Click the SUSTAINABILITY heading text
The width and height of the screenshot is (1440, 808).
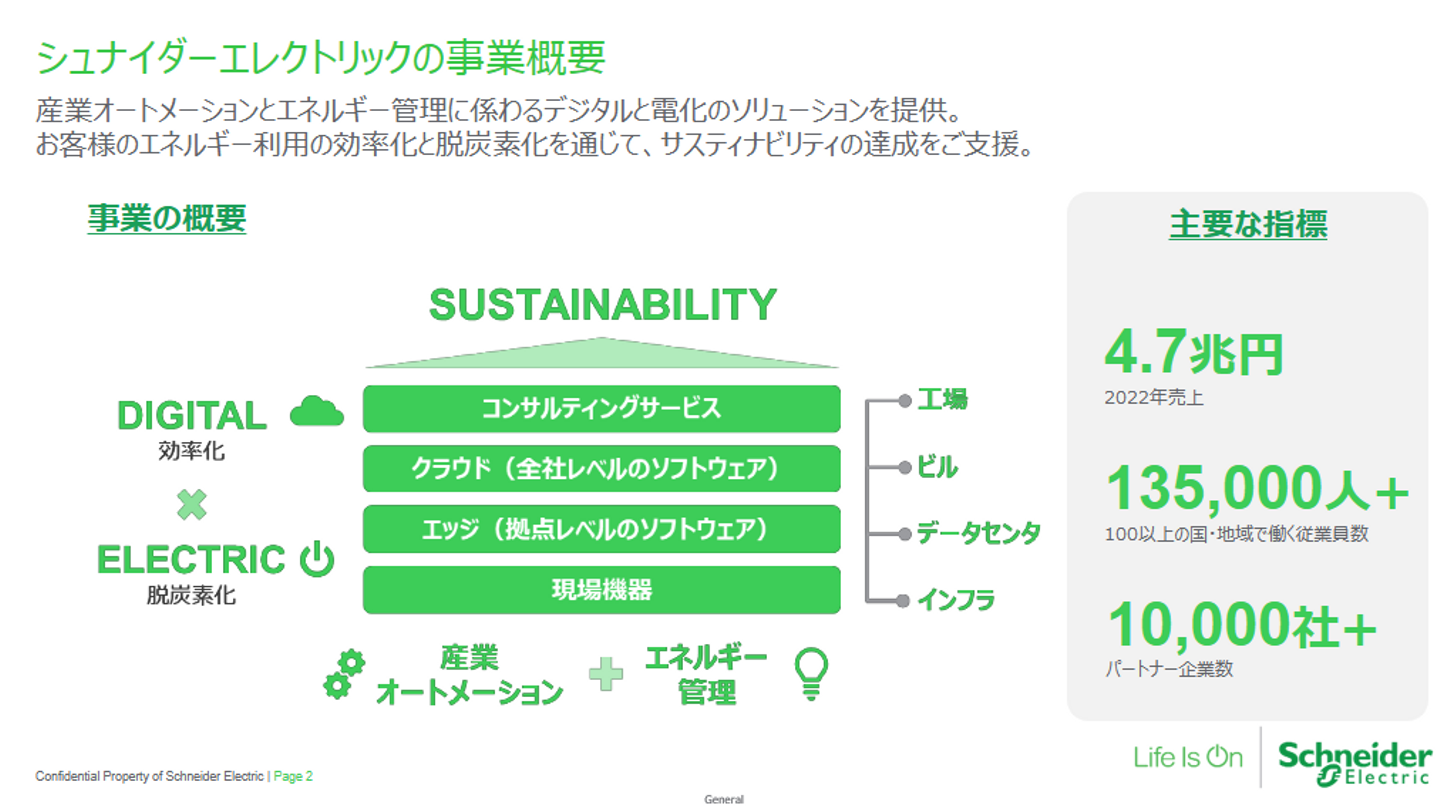point(602,304)
